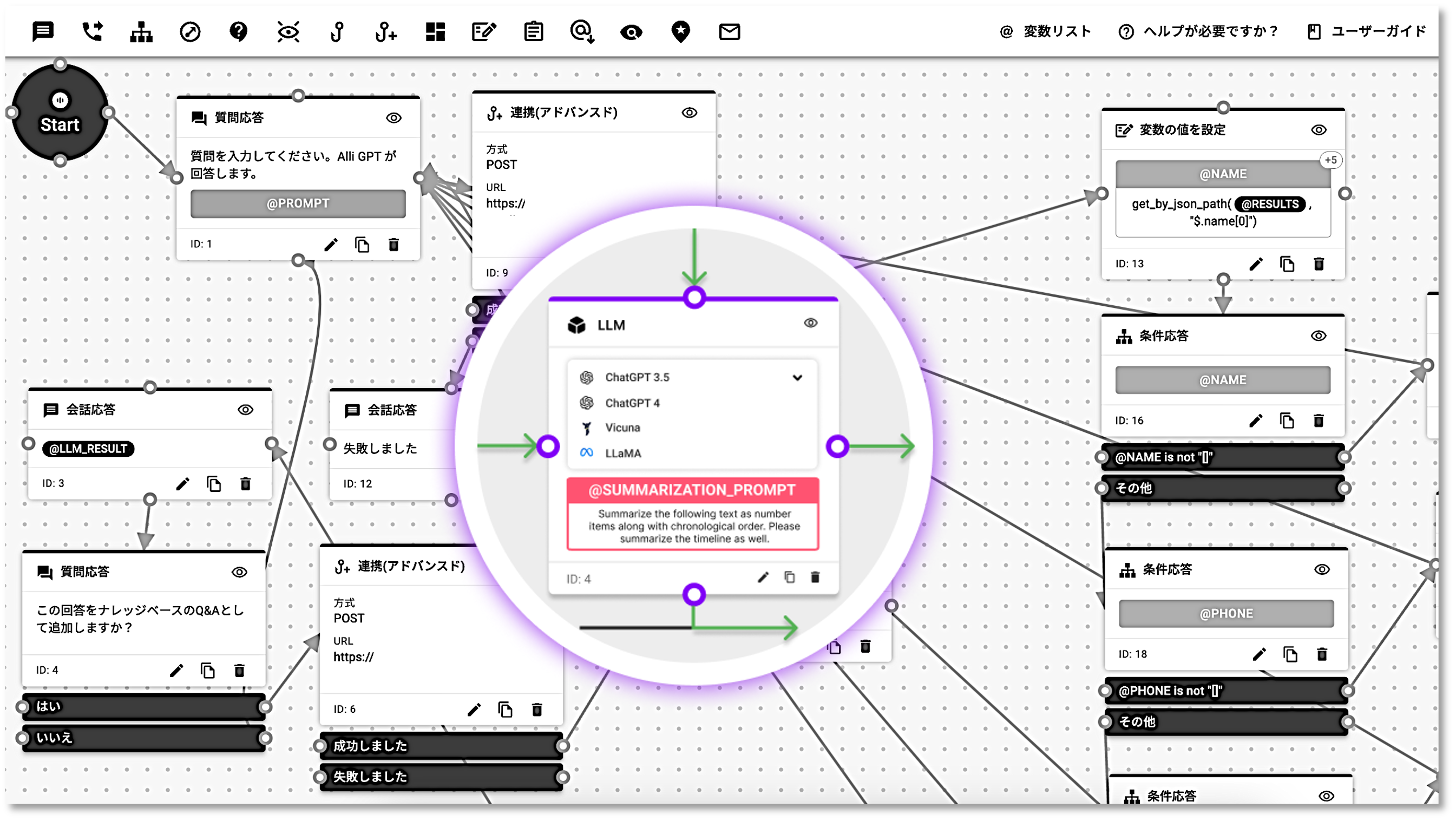Delete node ID 13 with trash icon
The width and height of the screenshot is (1456, 821).
[x=1319, y=264]
